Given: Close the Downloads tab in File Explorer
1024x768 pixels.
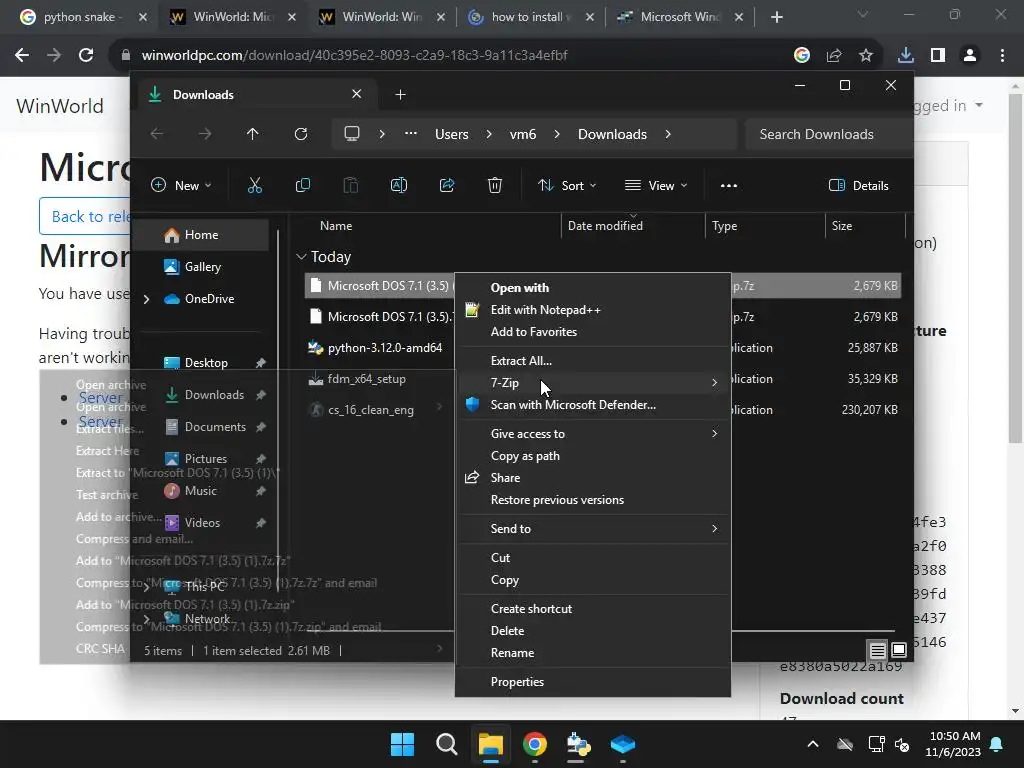Looking at the screenshot, I should [357, 94].
